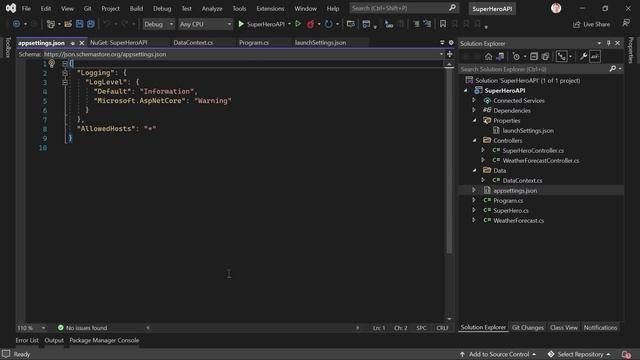Click the Save All icon in toolbar
640x360 pixels.
91,24
